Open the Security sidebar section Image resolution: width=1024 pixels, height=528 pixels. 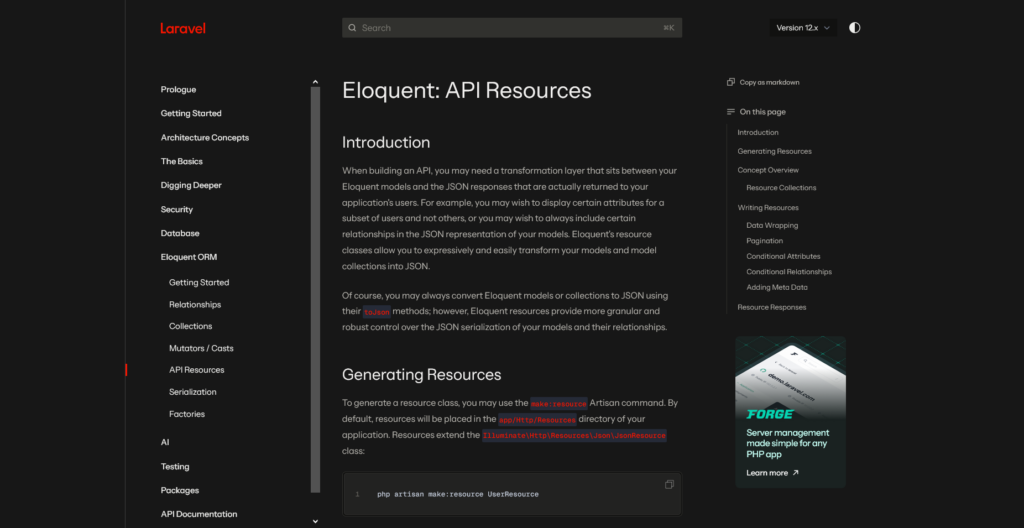pyautogui.click(x=177, y=209)
